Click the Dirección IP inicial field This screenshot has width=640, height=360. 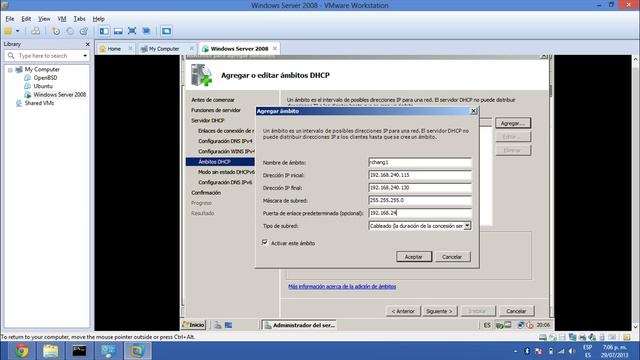(x=420, y=175)
